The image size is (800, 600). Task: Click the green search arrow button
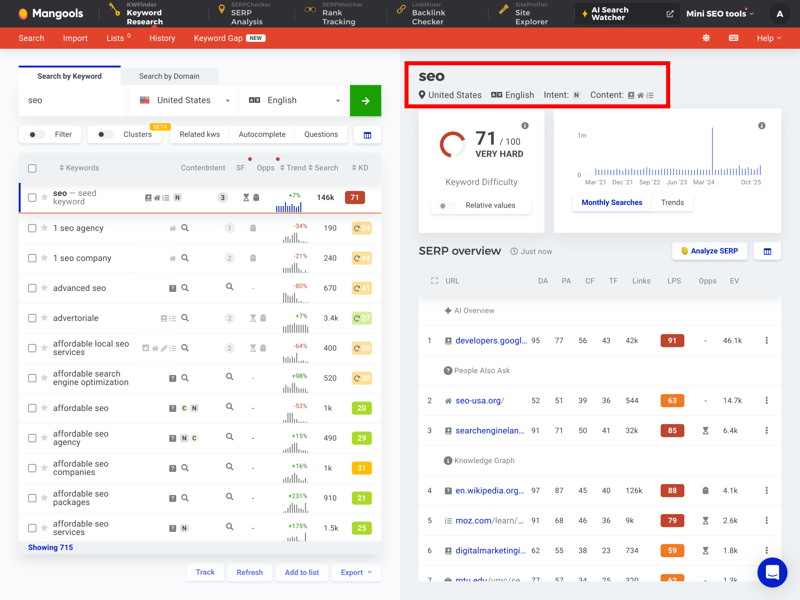(365, 100)
